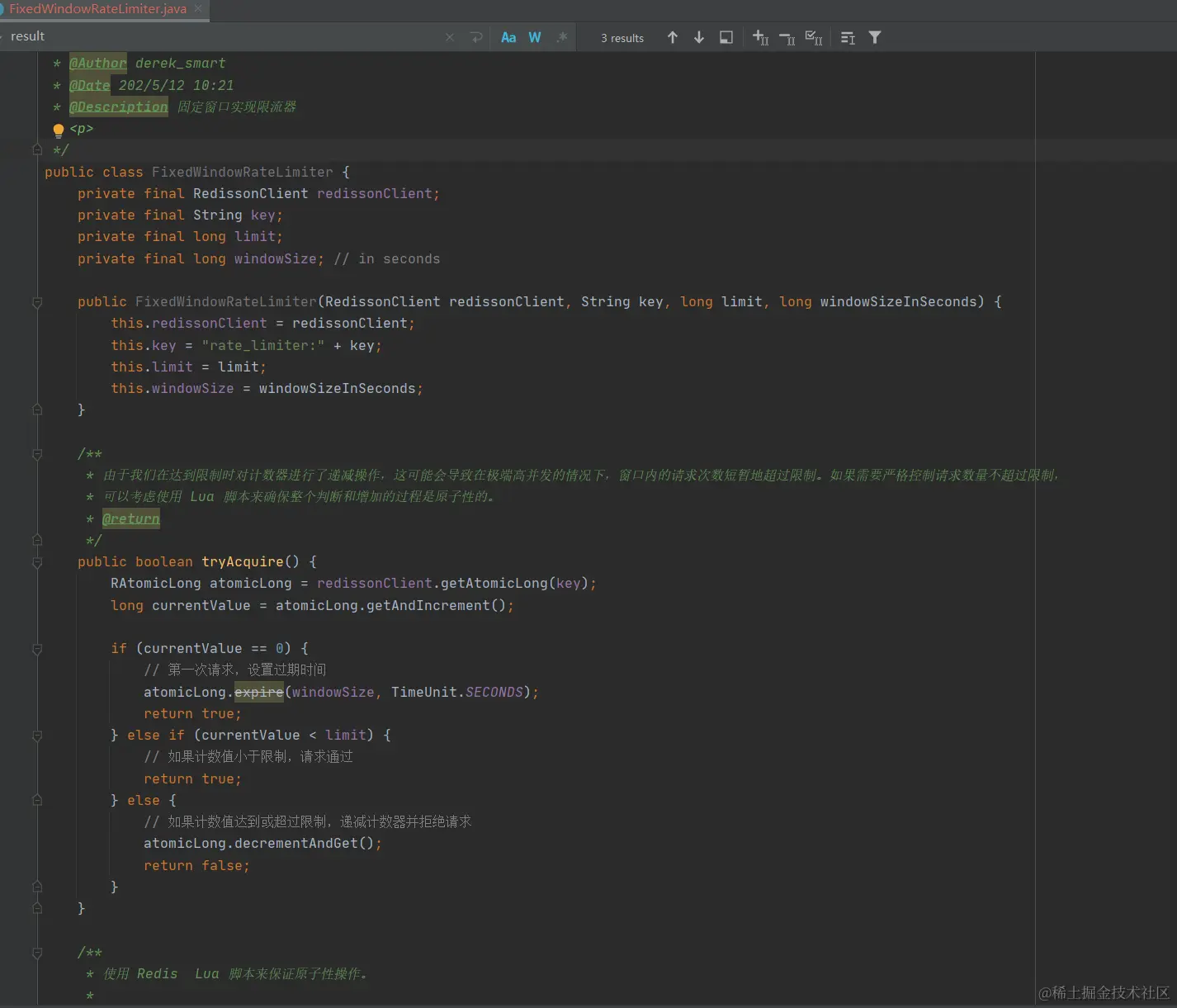Click the new line button in search
The height and width of the screenshot is (1008, 1177).
click(x=476, y=37)
